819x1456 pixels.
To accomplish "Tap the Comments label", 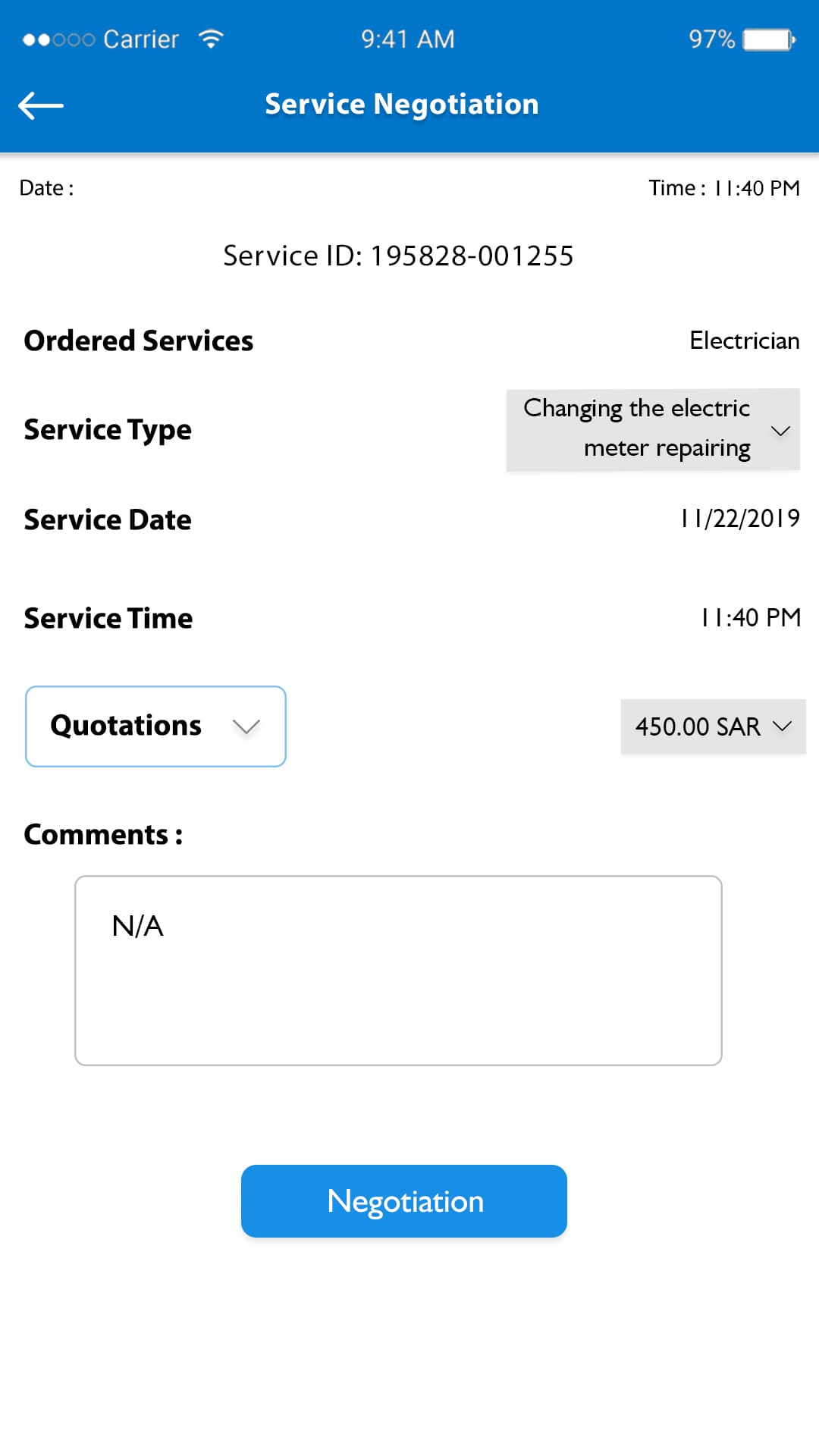I will point(103,835).
